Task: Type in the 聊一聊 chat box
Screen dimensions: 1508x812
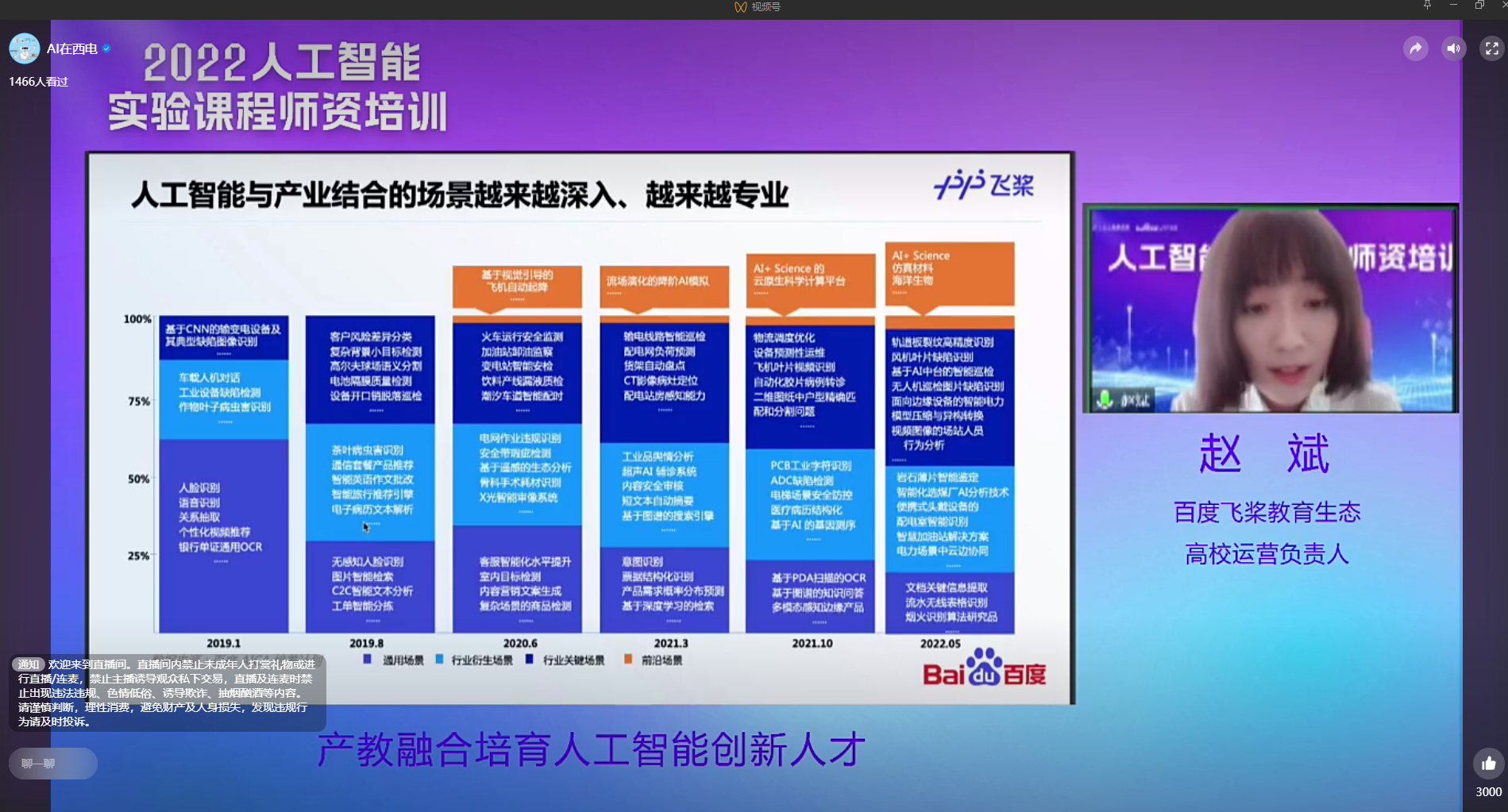Action: pyautogui.click(x=53, y=764)
